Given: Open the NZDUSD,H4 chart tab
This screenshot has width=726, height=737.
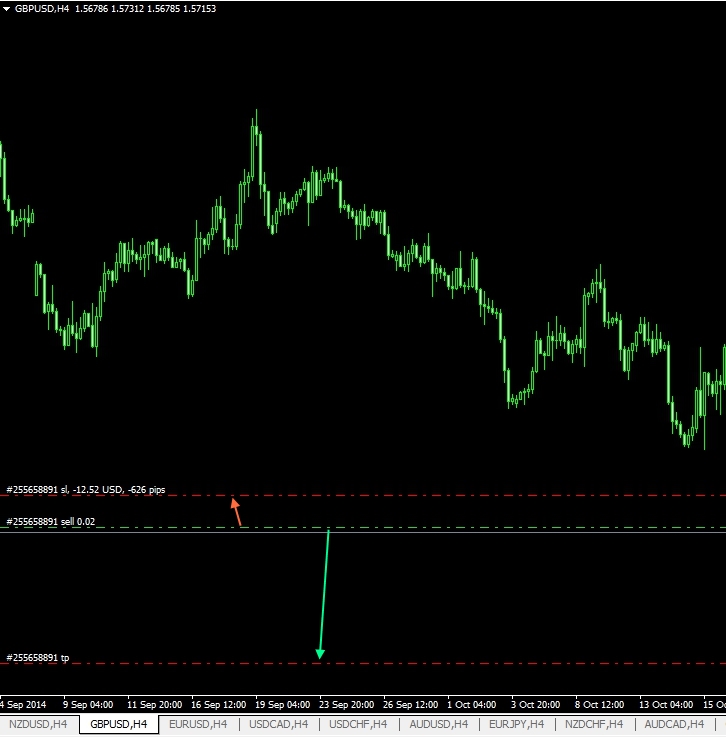Looking at the screenshot, I should pyautogui.click(x=38, y=724).
